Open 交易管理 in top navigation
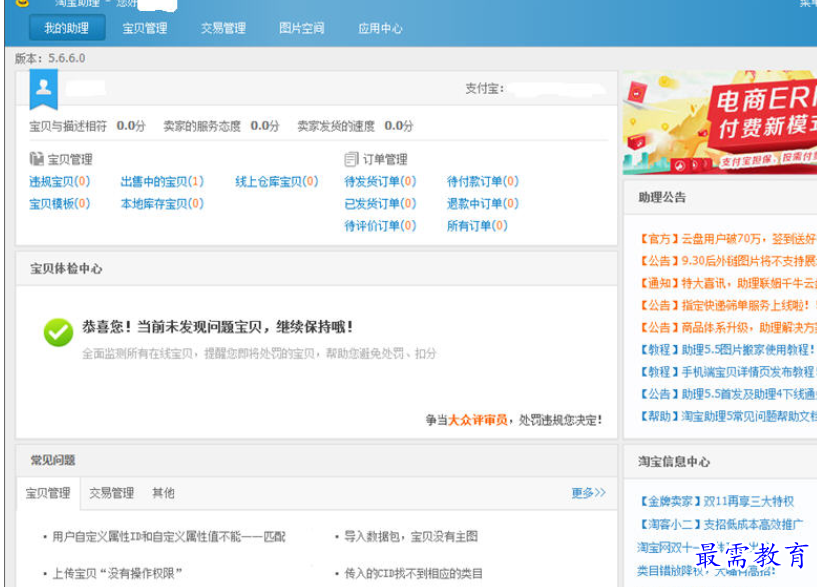This screenshot has height=587, width=817. click(224, 28)
